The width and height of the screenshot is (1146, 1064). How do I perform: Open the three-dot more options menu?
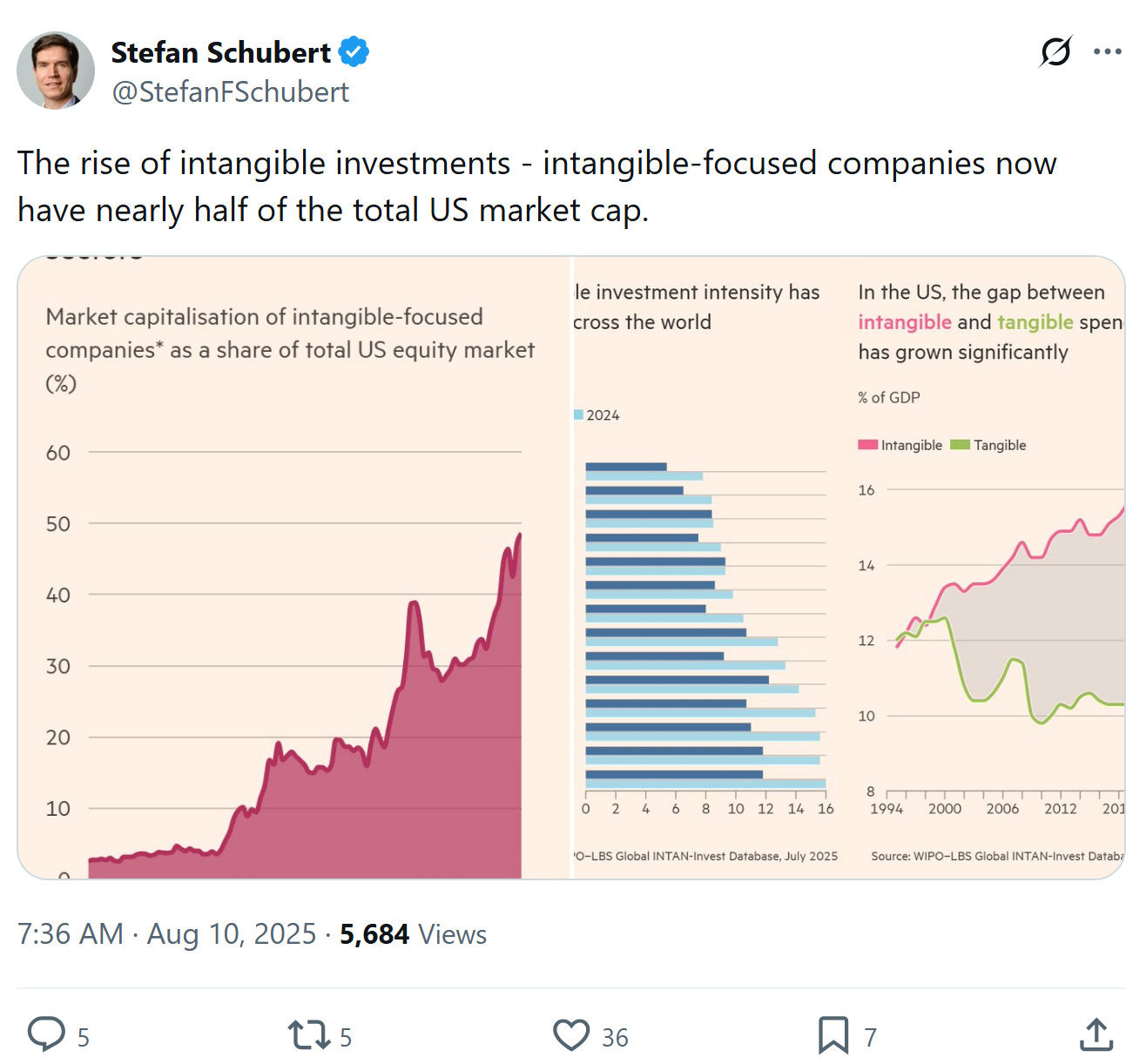[1107, 52]
